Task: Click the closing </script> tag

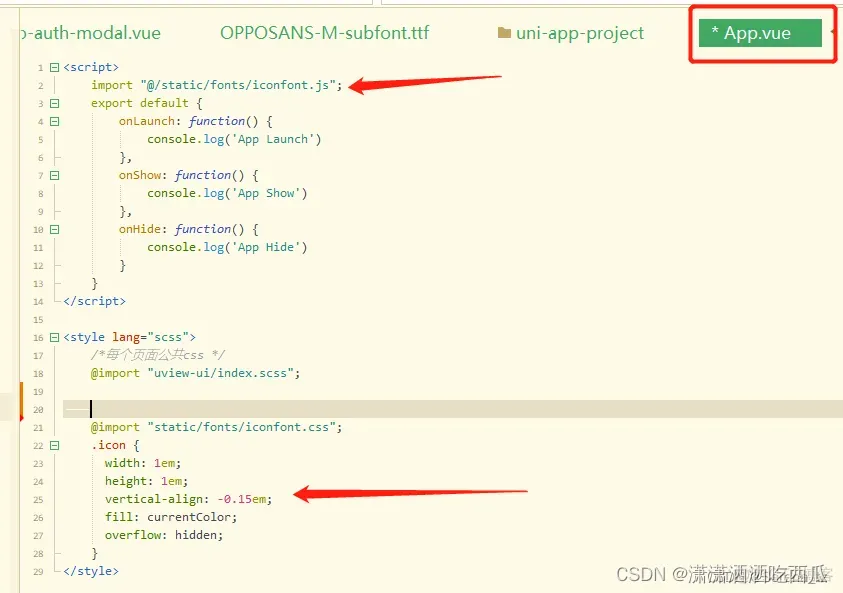Action: pyautogui.click(x=95, y=301)
